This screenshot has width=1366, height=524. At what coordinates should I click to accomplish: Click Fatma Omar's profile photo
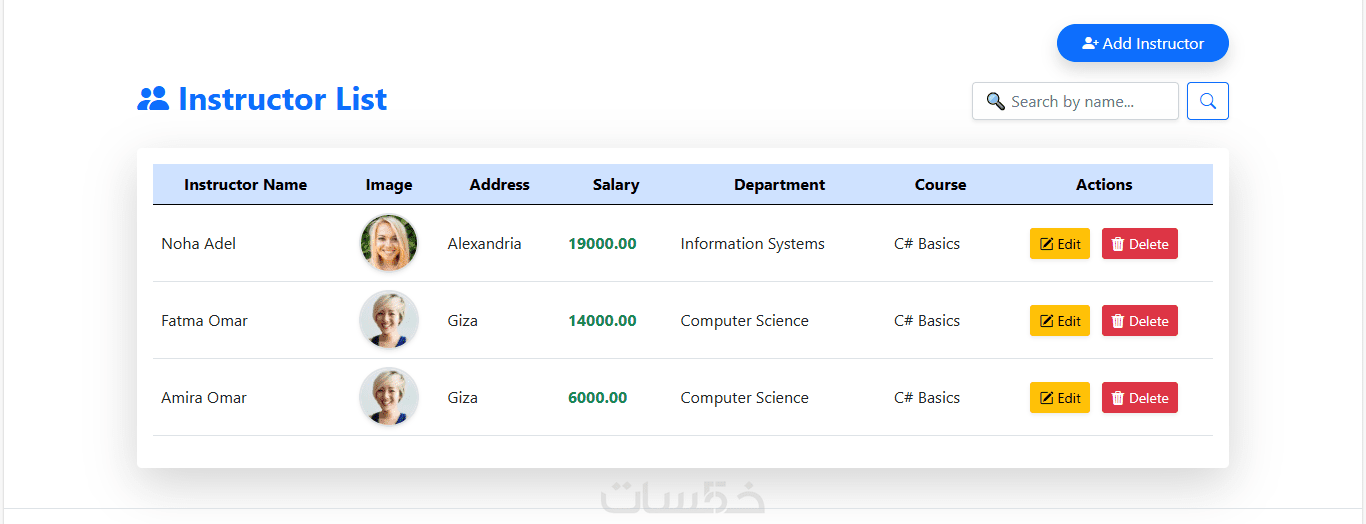389,320
